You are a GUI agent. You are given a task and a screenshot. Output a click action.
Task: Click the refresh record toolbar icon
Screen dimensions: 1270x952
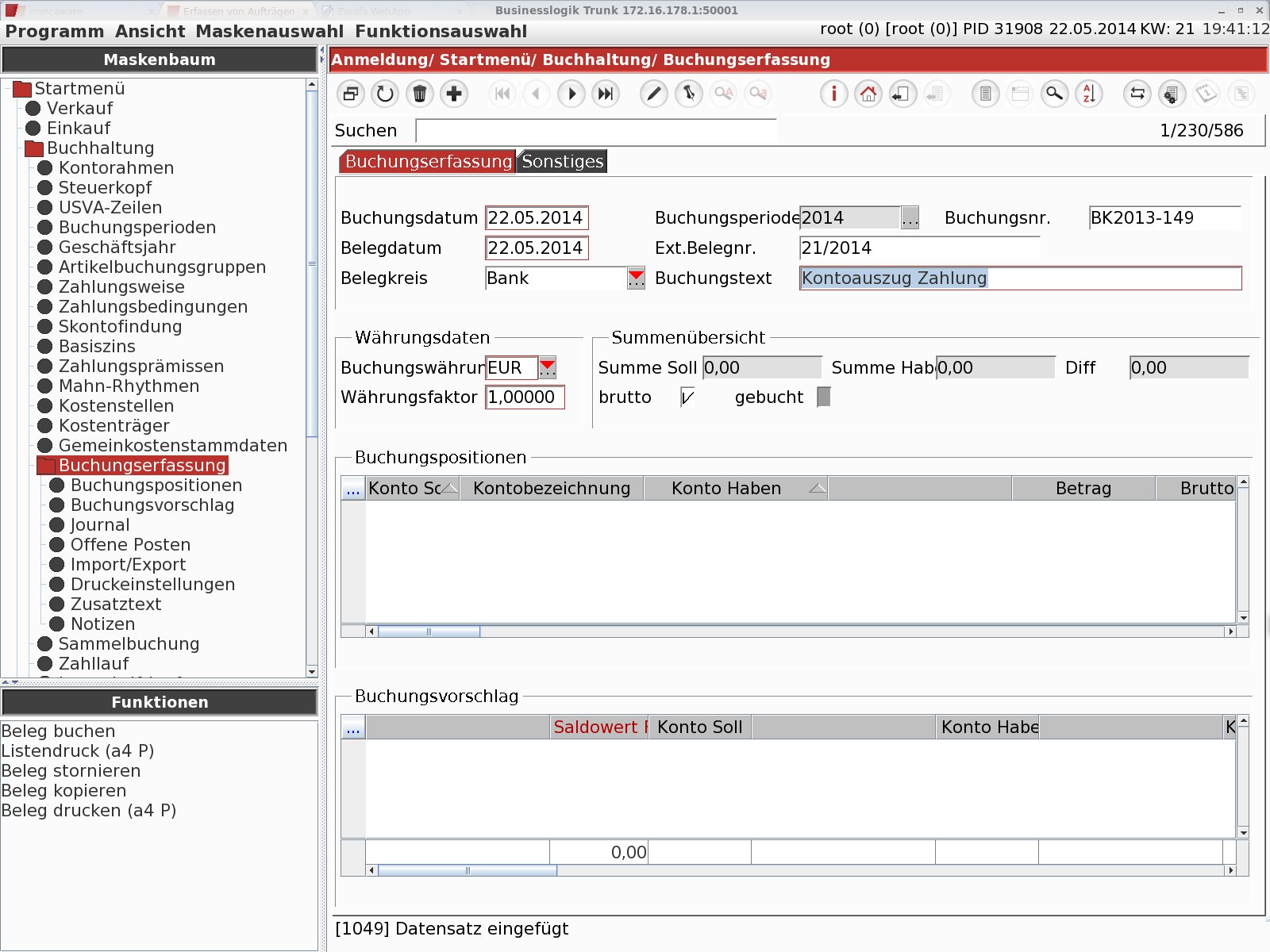tap(385, 94)
